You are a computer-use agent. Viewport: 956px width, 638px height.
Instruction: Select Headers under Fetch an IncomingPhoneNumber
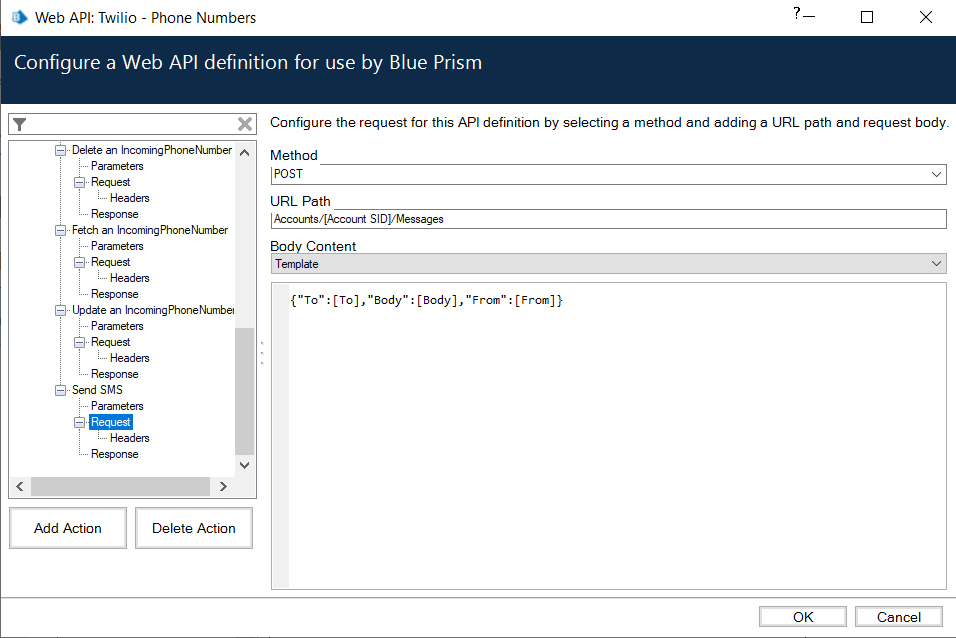click(x=129, y=278)
